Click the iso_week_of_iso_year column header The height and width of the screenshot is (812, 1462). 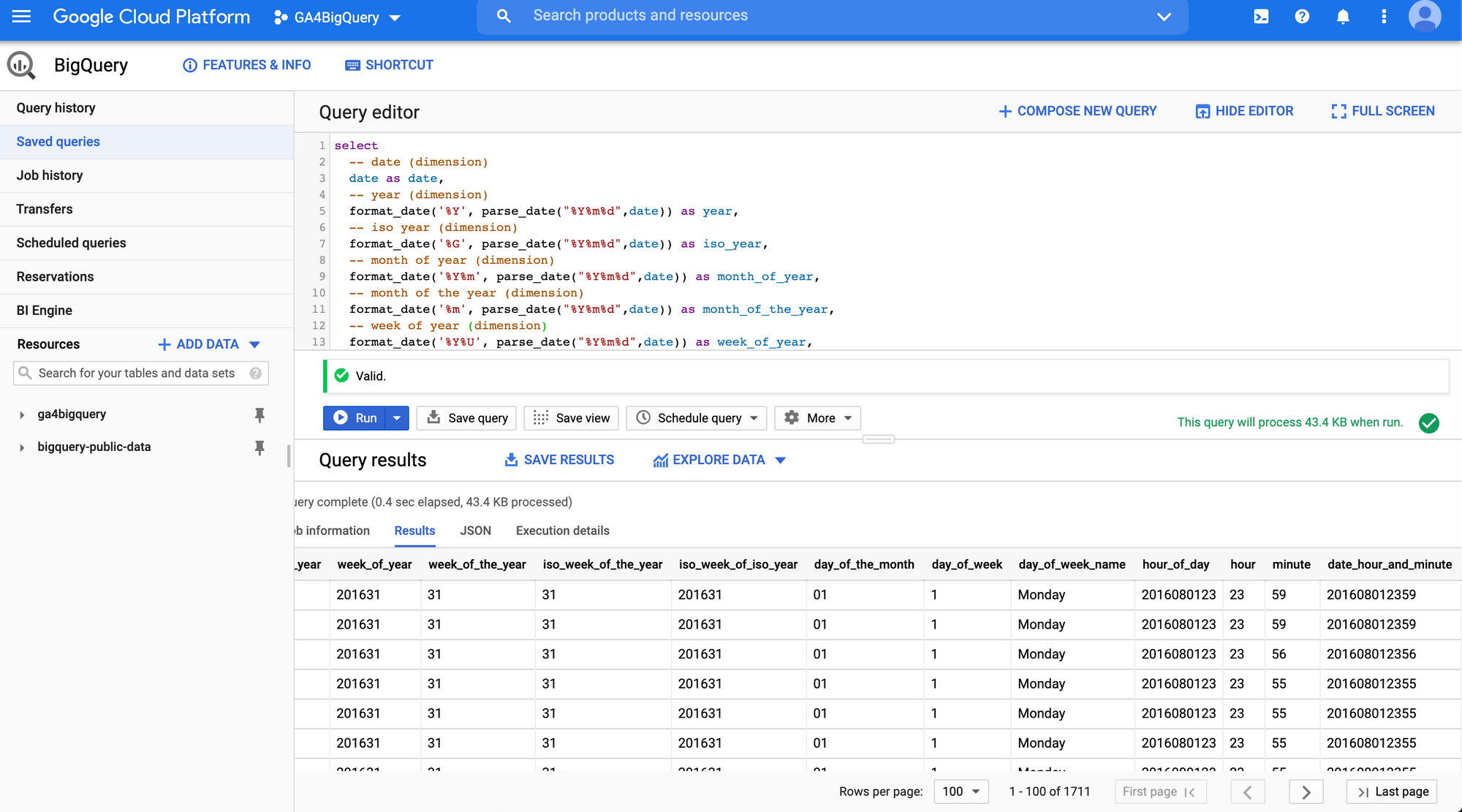coord(738,564)
